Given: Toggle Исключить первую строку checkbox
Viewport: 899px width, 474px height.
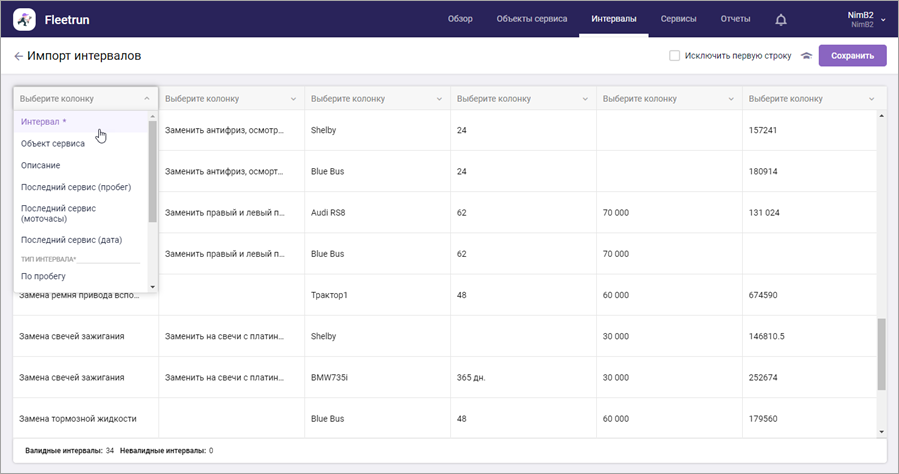Looking at the screenshot, I should coord(675,56).
